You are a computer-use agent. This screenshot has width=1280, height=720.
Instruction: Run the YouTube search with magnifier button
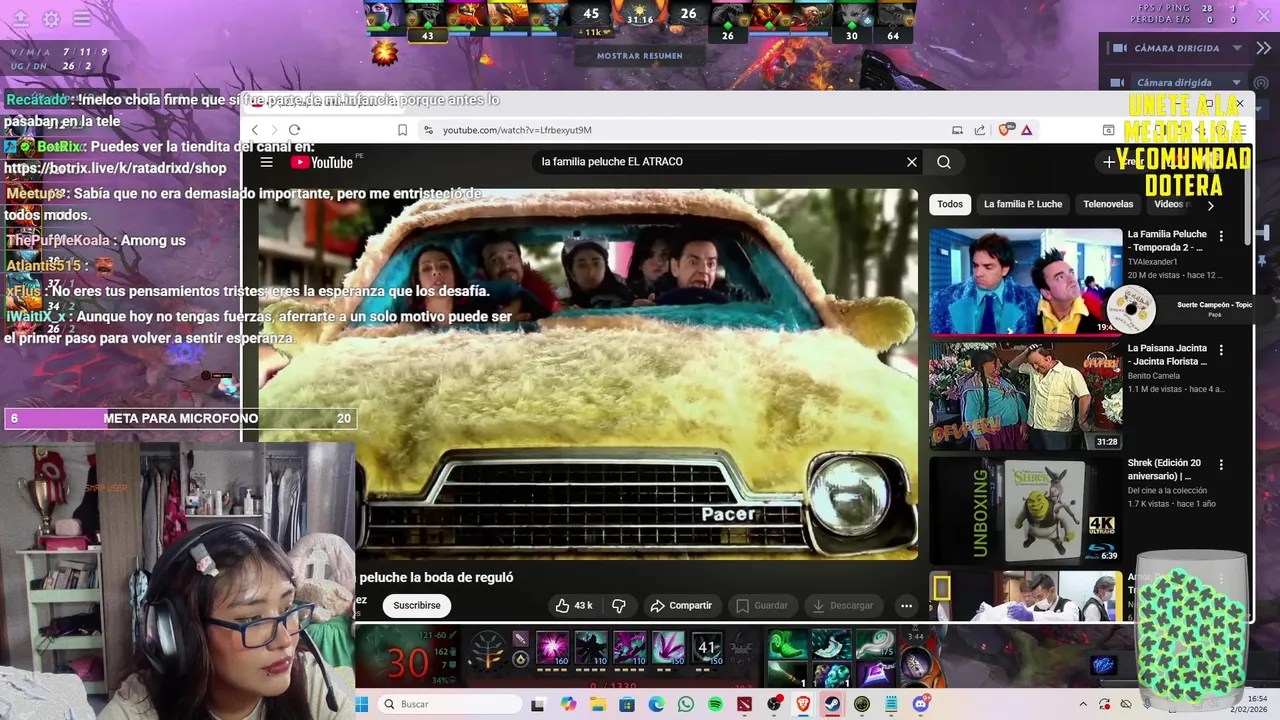944,162
